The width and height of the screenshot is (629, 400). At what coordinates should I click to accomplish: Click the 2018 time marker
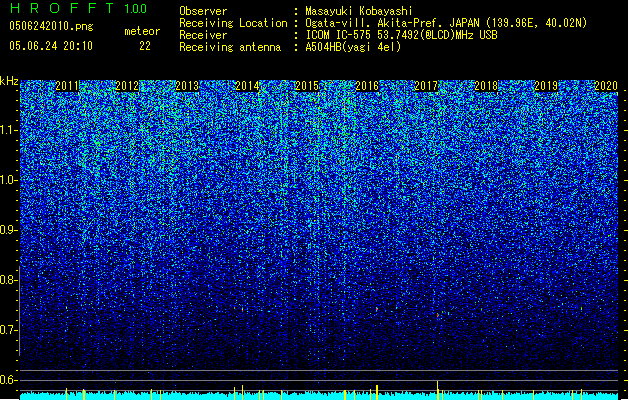(x=486, y=86)
